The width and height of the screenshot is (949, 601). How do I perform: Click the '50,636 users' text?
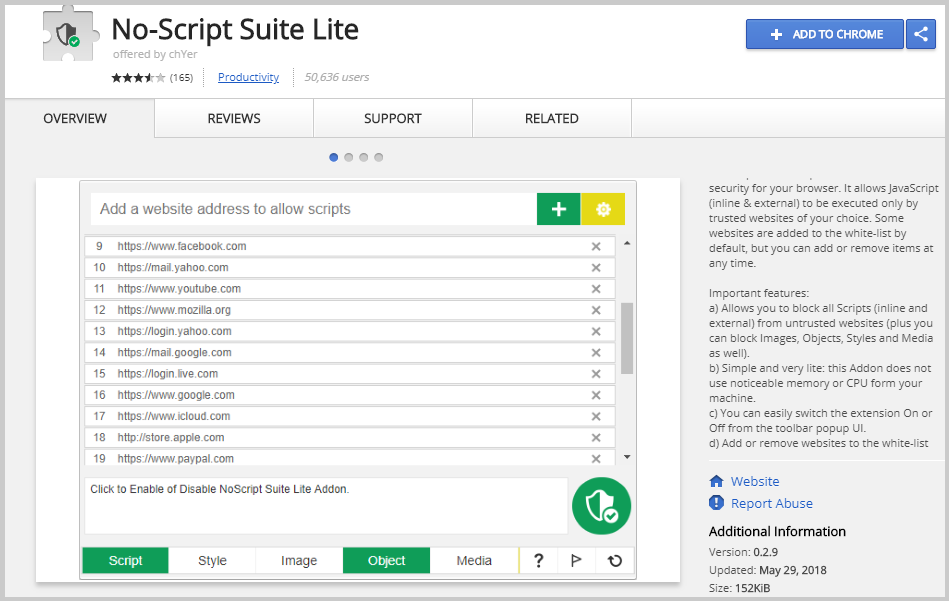click(337, 77)
